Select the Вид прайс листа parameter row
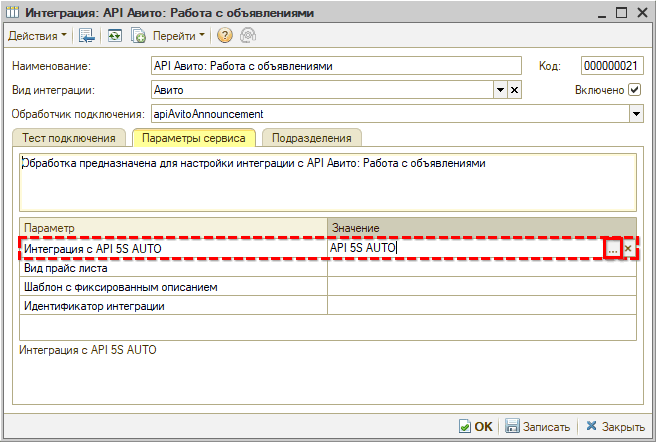This screenshot has height=442, width=656. click(173, 268)
